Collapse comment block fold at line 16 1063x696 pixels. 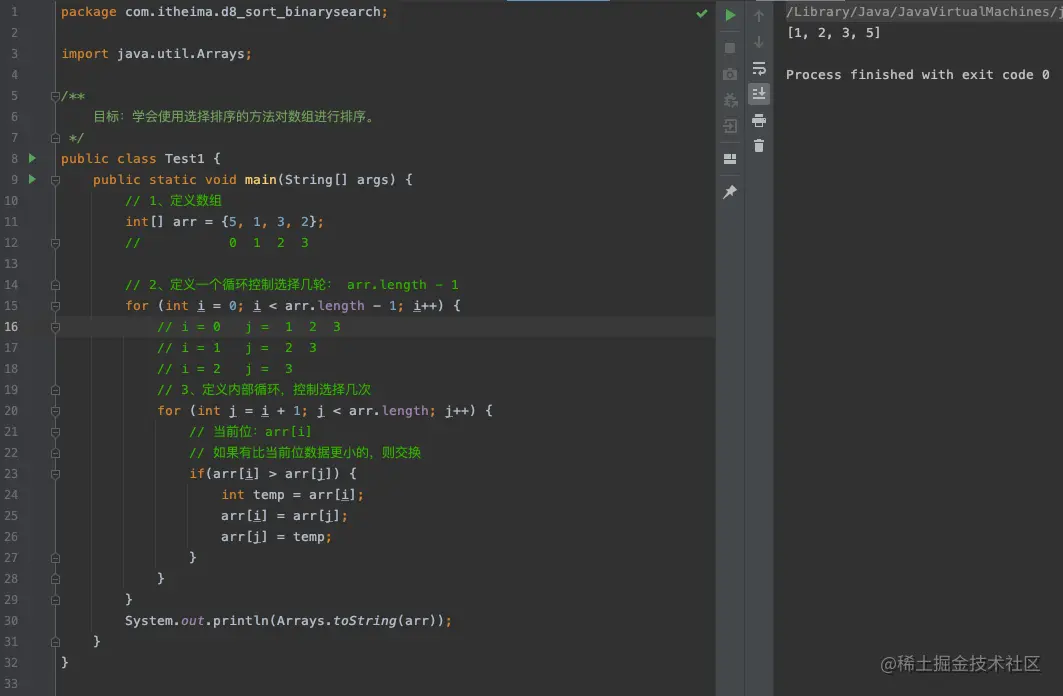click(x=56, y=327)
